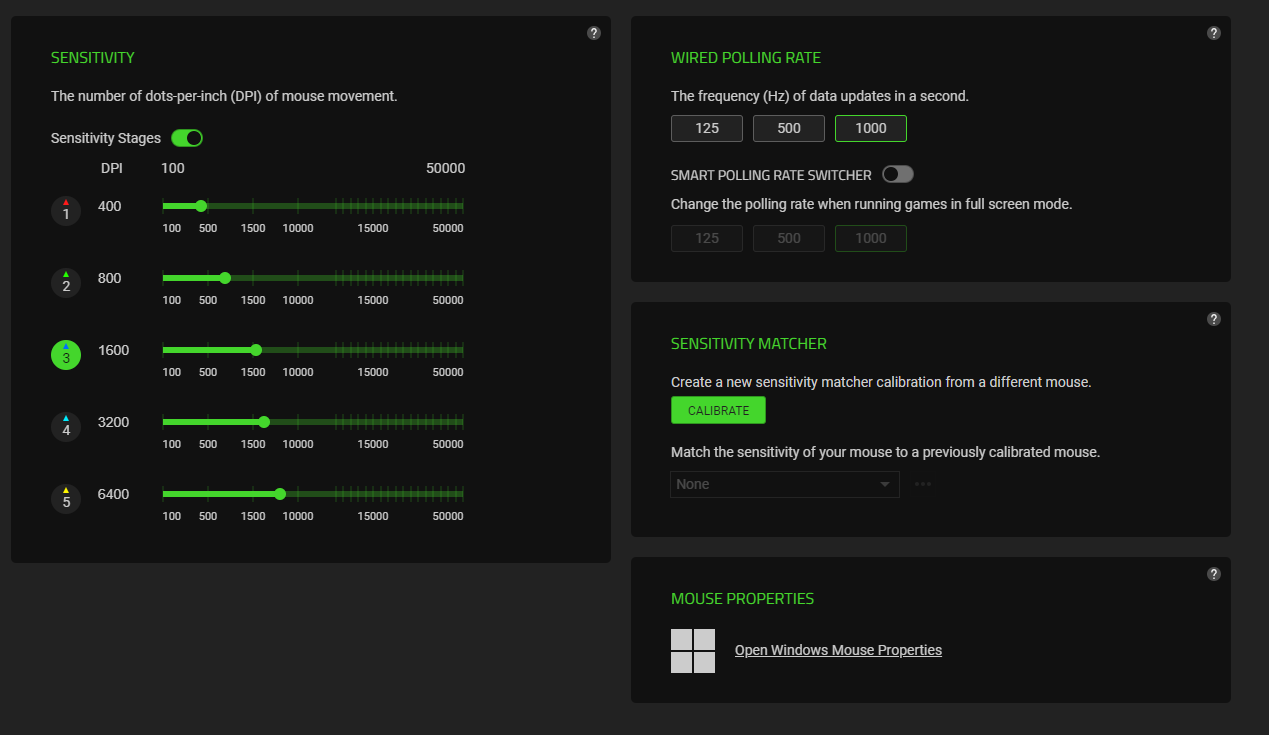Open help icon in Sensitivity panel
This screenshot has height=735, width=1269.
pyautogui.click(x=594, y=33)
